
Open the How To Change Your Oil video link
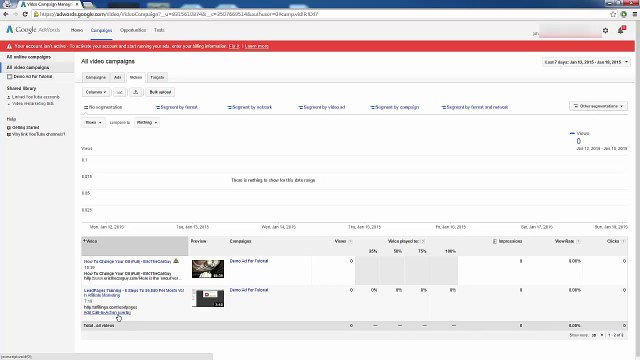[128, 261]
